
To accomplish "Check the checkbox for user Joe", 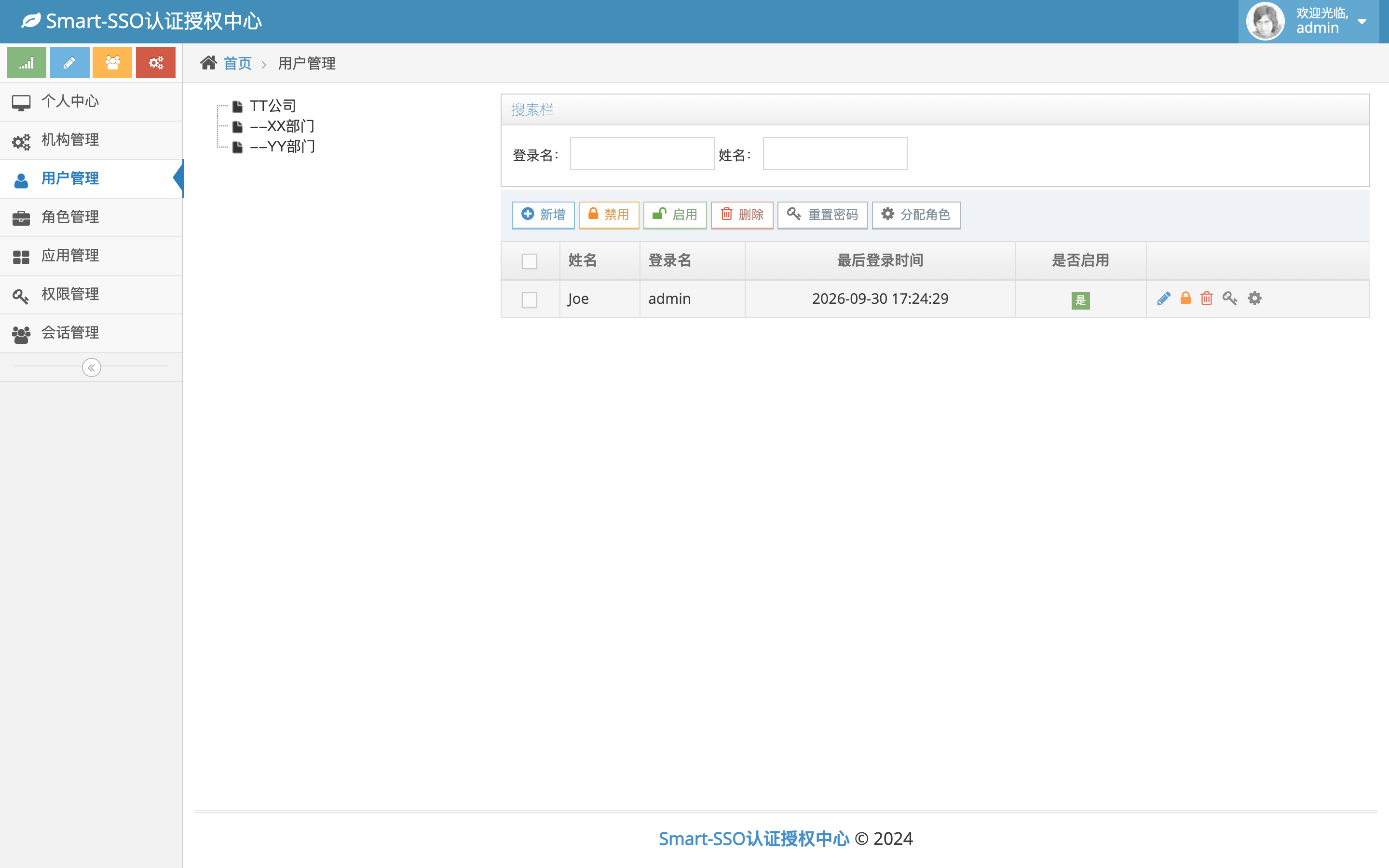I will click(529, 299).
